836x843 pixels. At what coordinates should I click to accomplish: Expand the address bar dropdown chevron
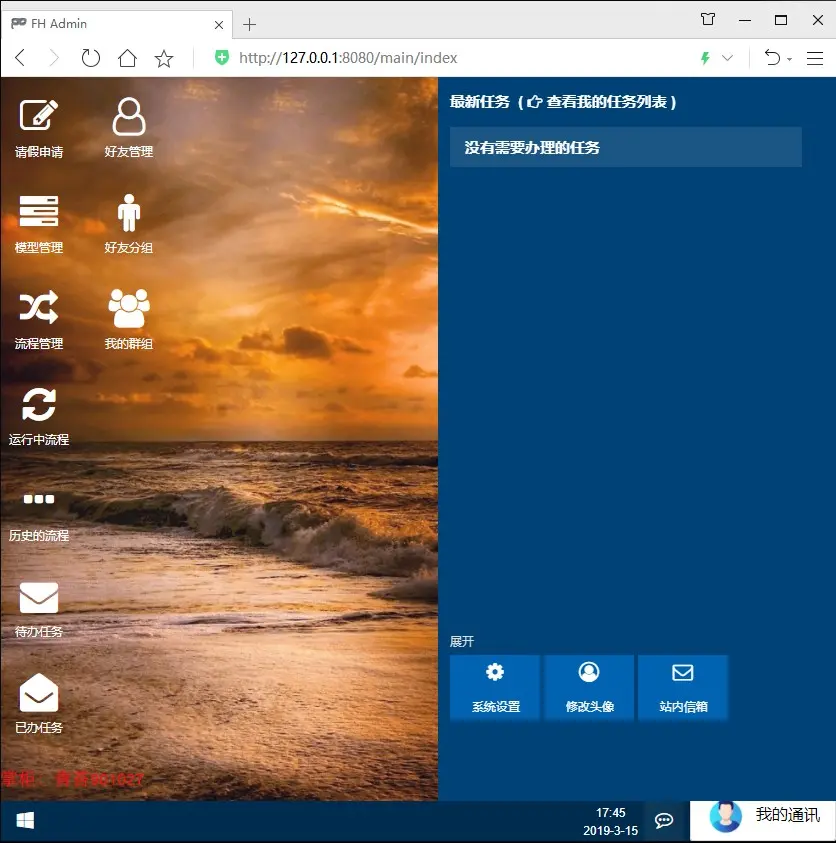coord(727,58)
